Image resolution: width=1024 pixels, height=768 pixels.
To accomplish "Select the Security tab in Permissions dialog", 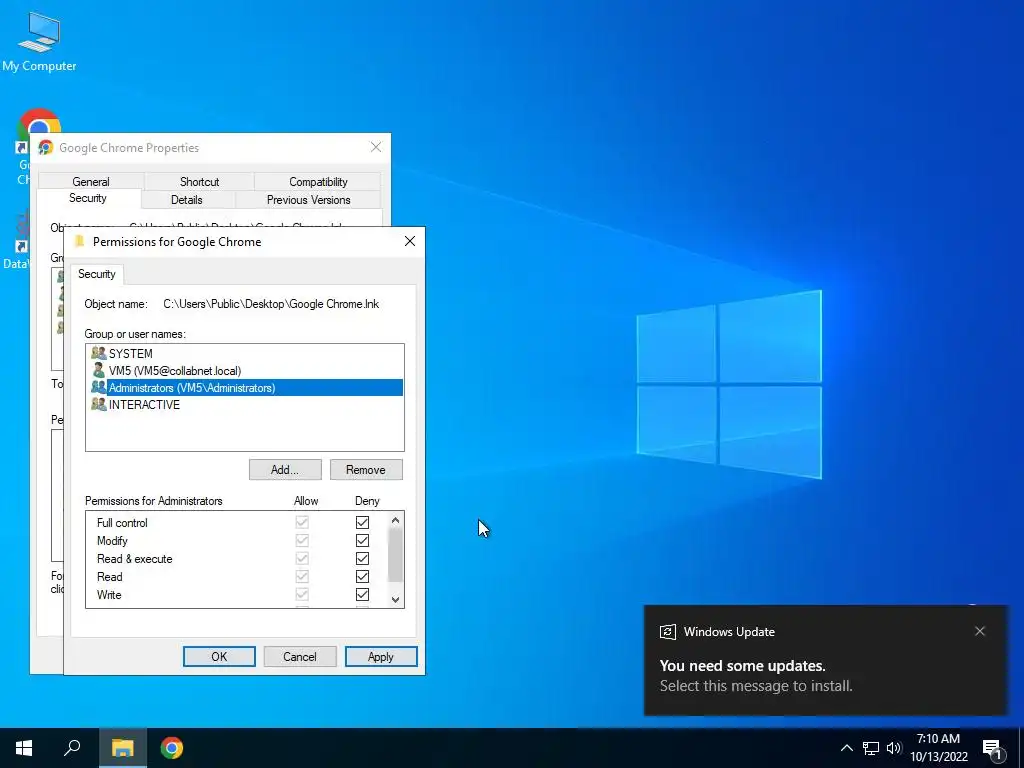I will pos(97,274).
